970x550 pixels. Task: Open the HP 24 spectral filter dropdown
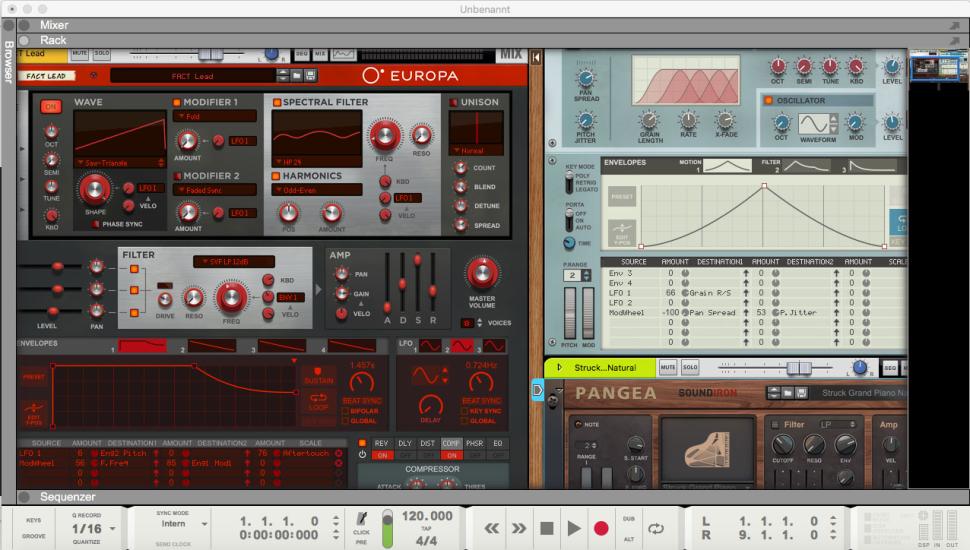(x=317, y=162)
